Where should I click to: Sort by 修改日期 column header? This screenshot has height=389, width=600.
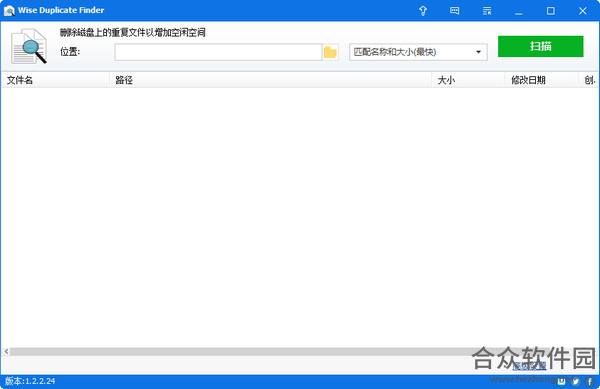pyautogui.click(x=541, y=80)
